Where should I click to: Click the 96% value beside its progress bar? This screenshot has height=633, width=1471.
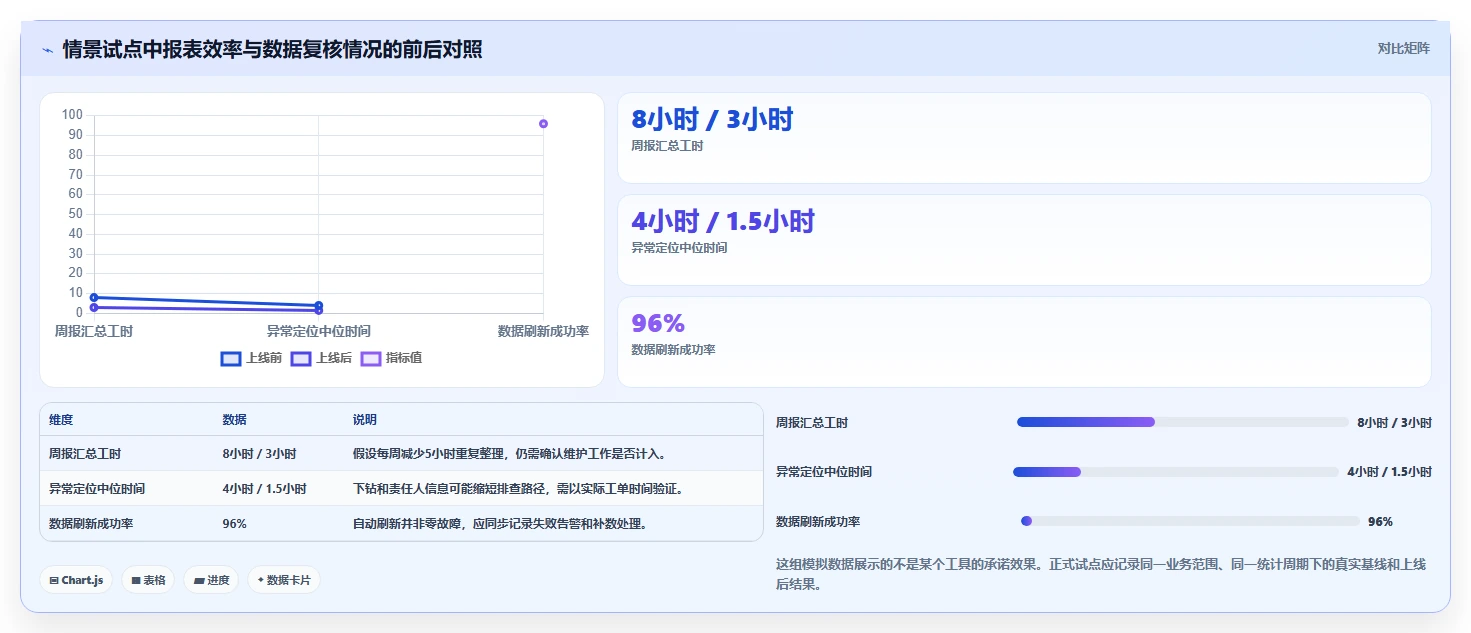point(1380,522)
